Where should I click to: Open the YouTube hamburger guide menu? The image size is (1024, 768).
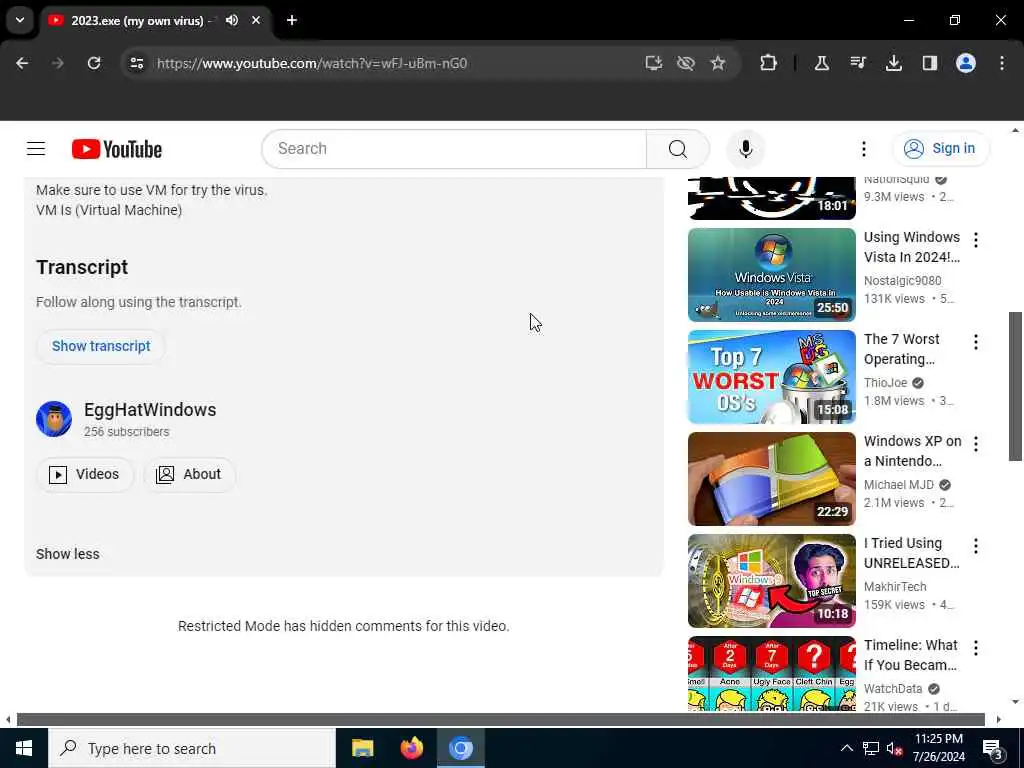pos(36,149)
